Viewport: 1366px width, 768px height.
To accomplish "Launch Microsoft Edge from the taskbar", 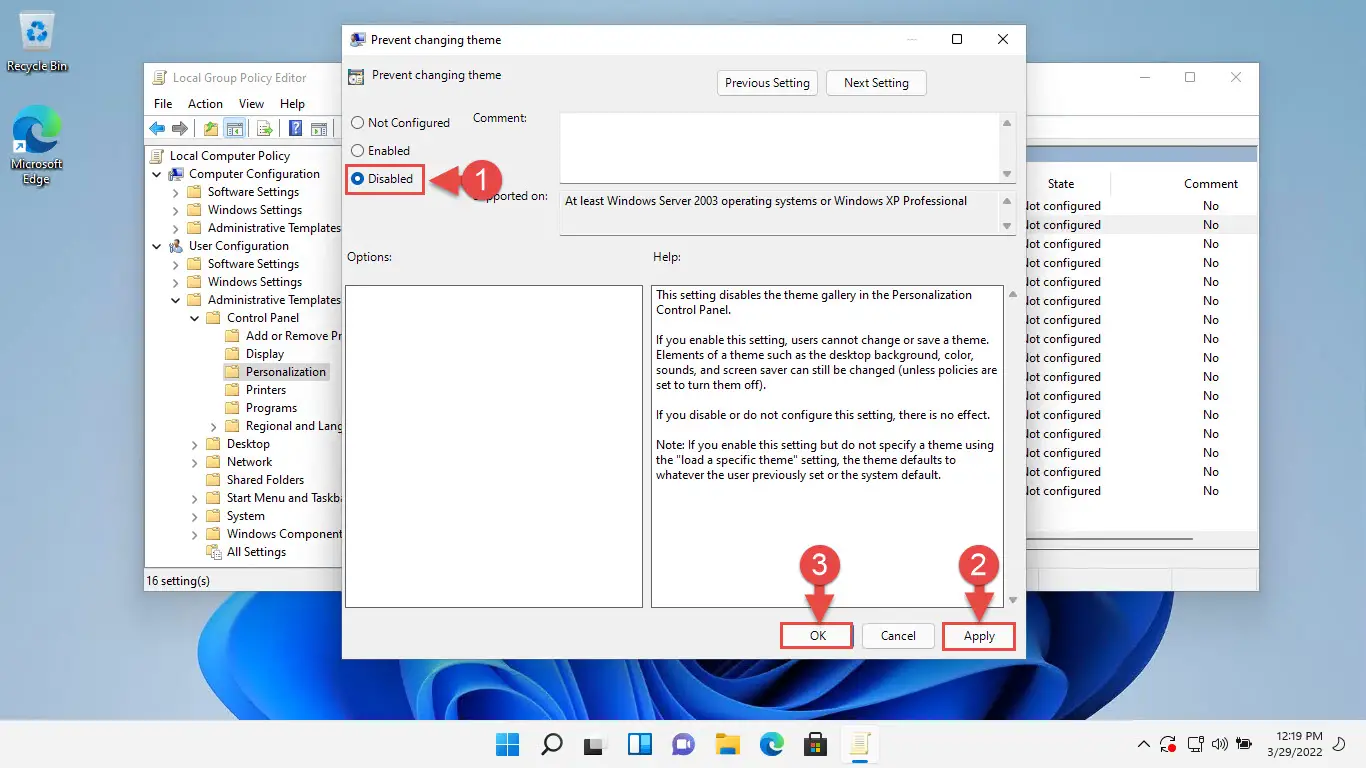I will point(771,744).
